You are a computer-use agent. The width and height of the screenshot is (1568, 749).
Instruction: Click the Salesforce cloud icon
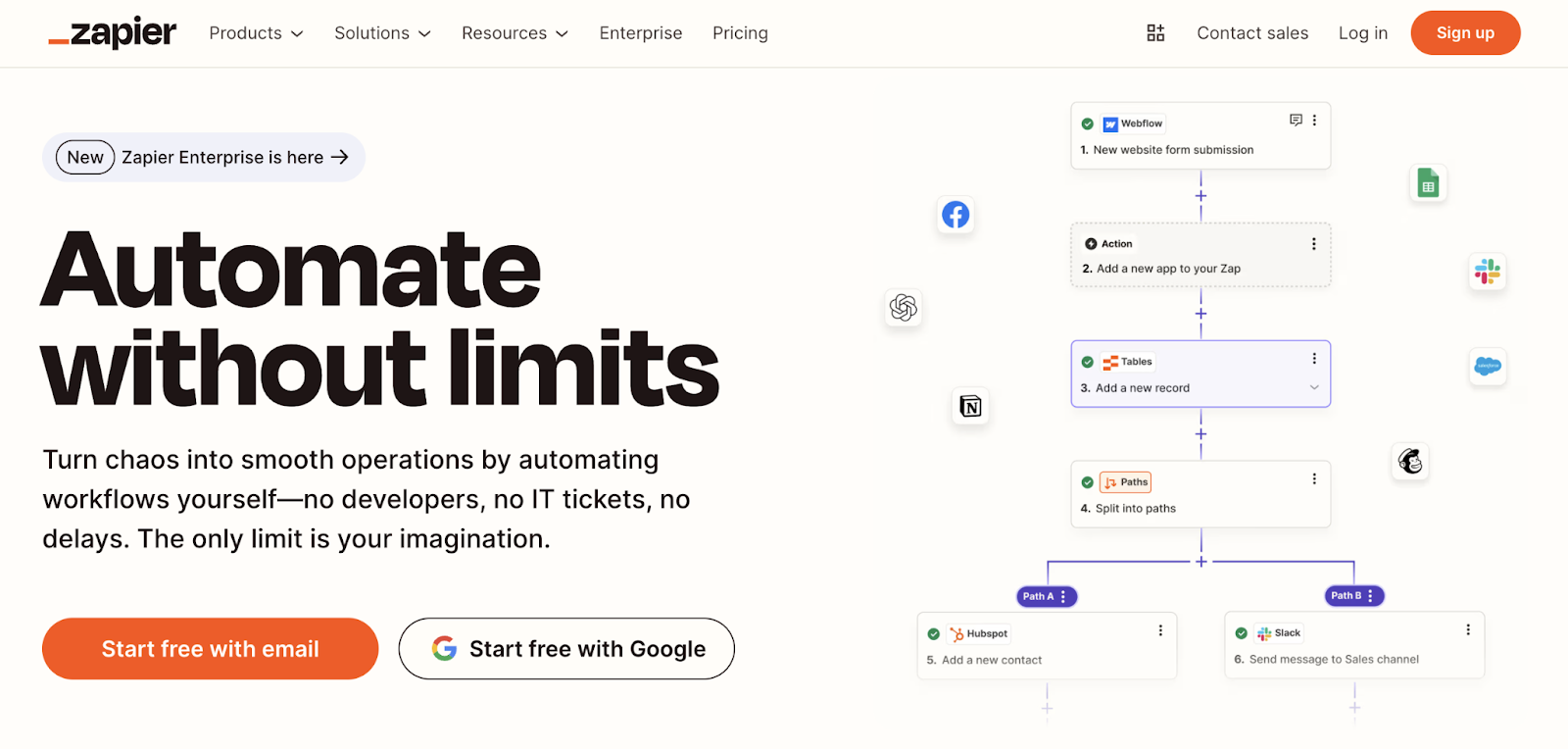coord(1487,367)
